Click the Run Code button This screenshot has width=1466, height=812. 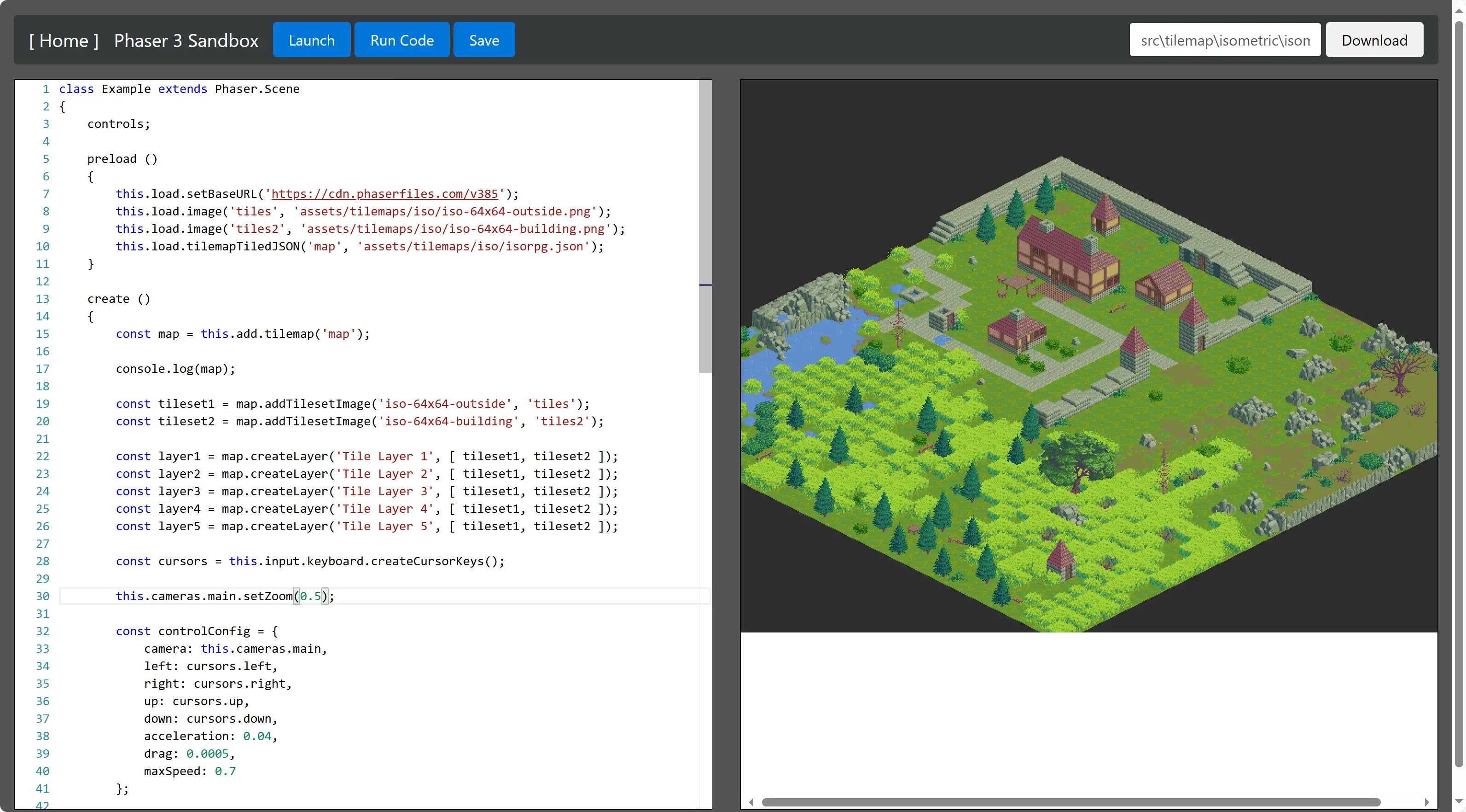(x=402, y=41)
